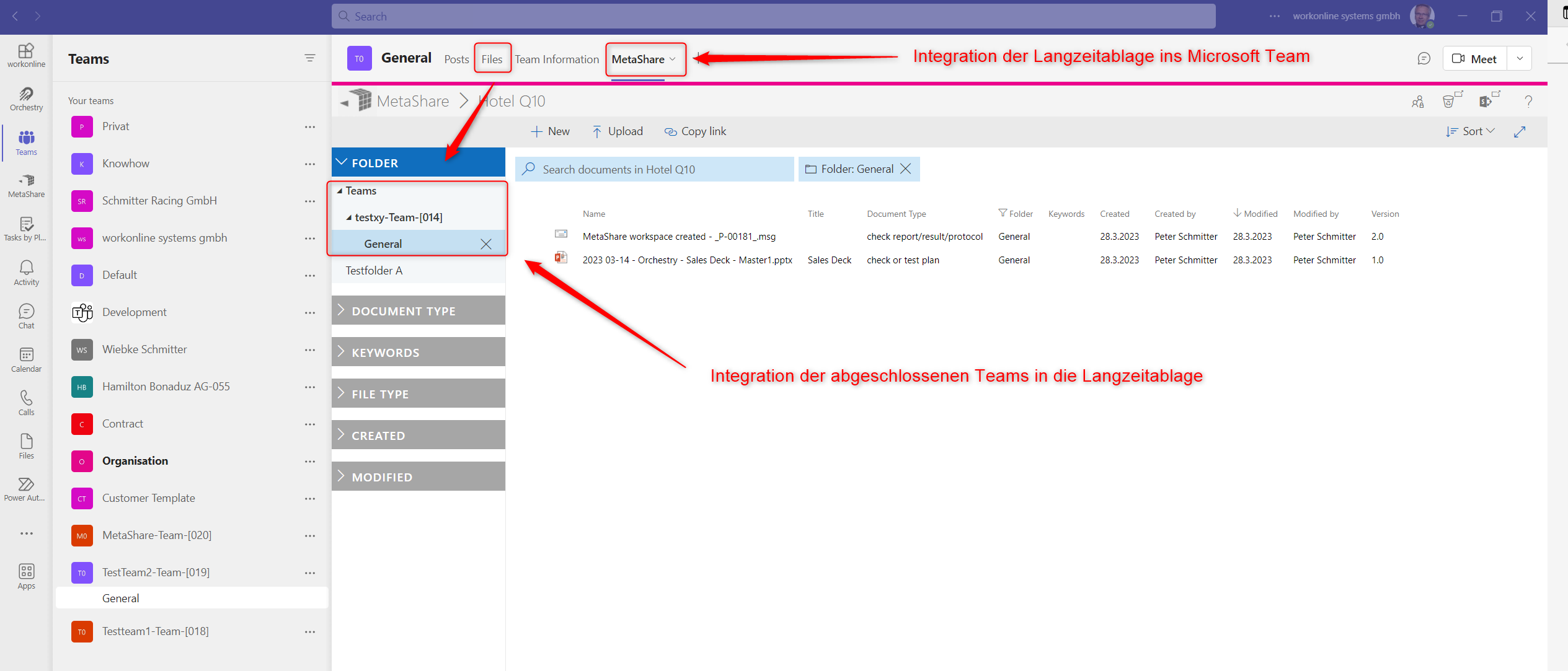Switch to the Team Information tab
This screenshot has height=671, width=1568.
(x=556, y=59)
